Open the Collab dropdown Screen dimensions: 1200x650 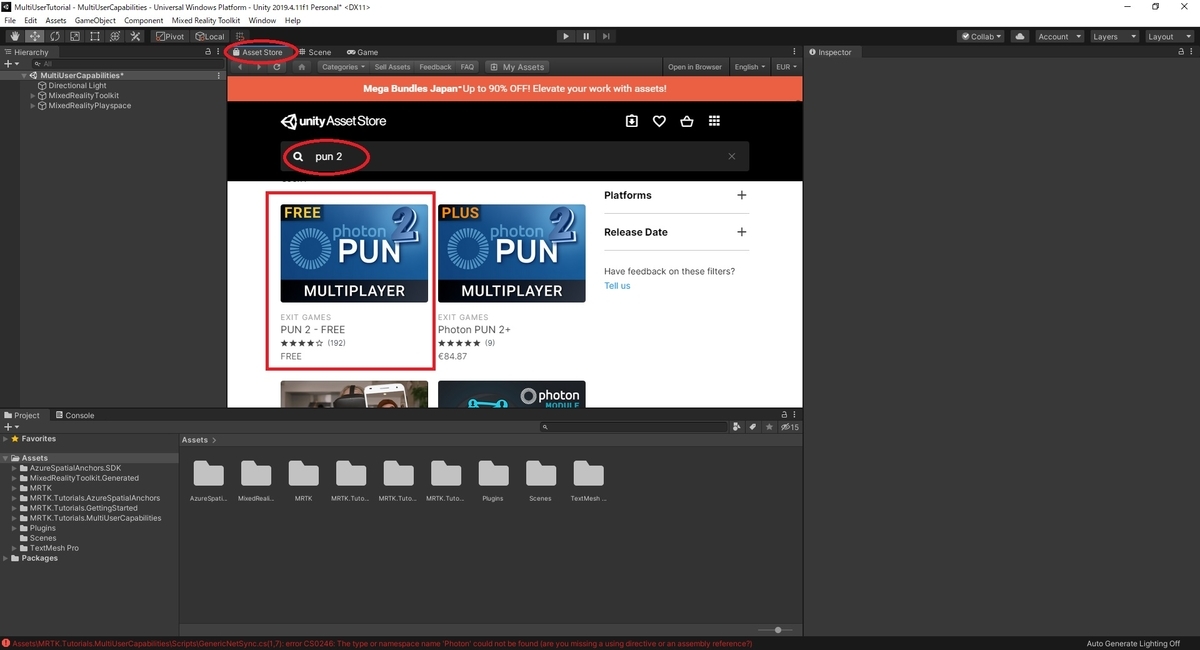coord(981,36)
